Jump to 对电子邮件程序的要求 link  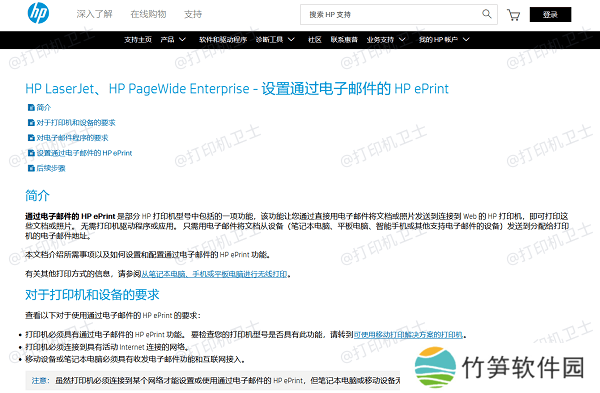click(72, 138)
